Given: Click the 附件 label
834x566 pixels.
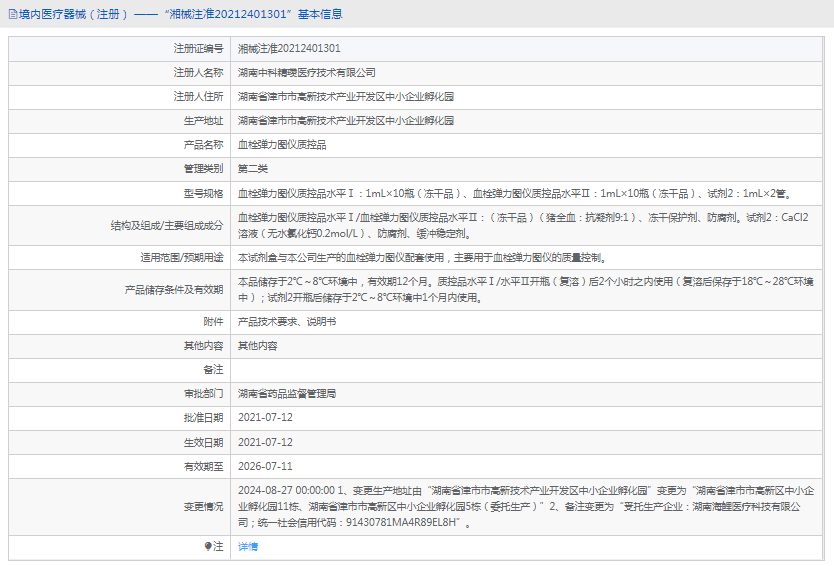Looking at the screenshot, I should pyautogui.click(x=213, y=322).
